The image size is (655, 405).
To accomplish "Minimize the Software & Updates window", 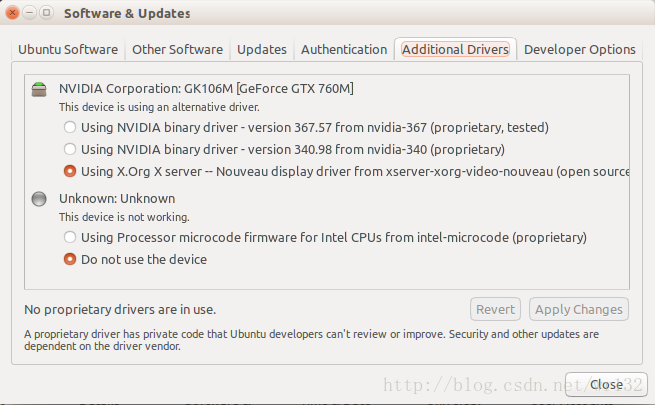I will click(30, 13).
